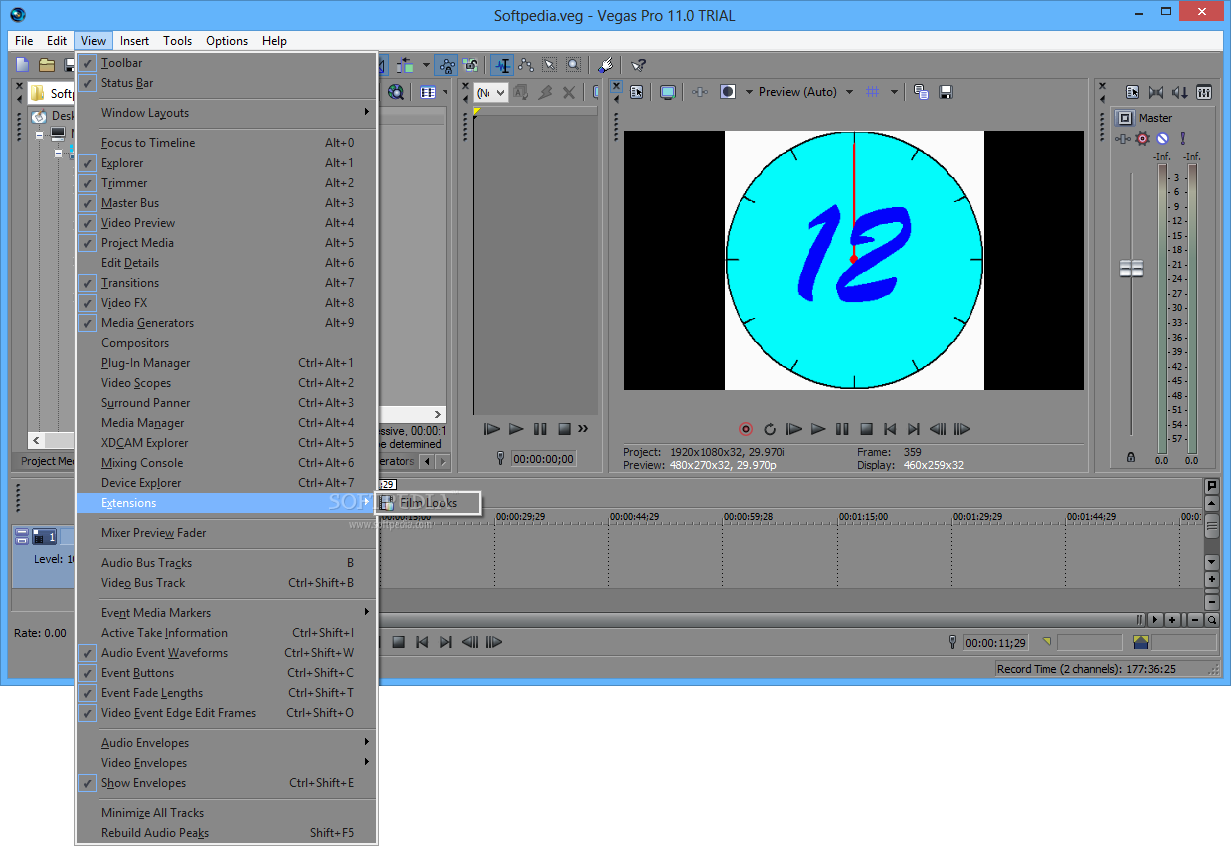Select the Envelope Edit Tool icon

(526, 65)
